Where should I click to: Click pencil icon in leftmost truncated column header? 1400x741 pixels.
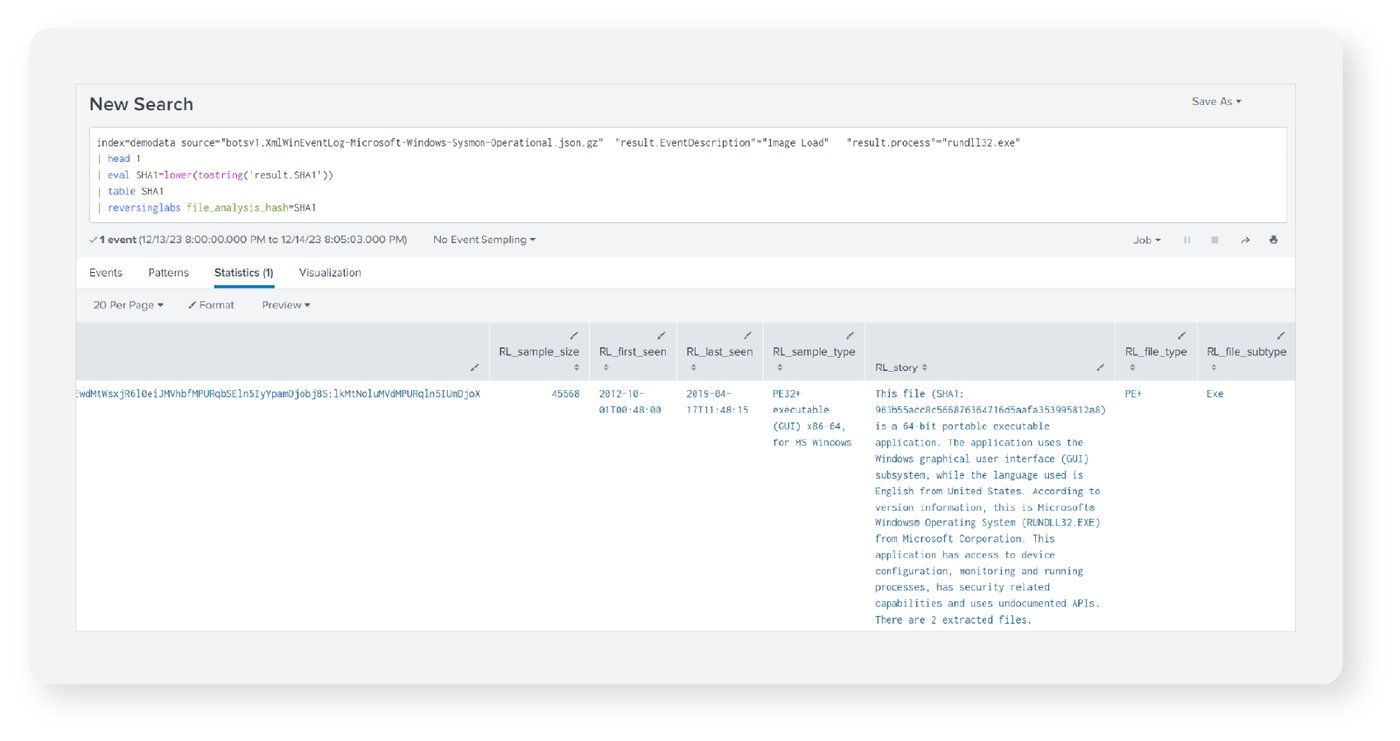[474, 368]
